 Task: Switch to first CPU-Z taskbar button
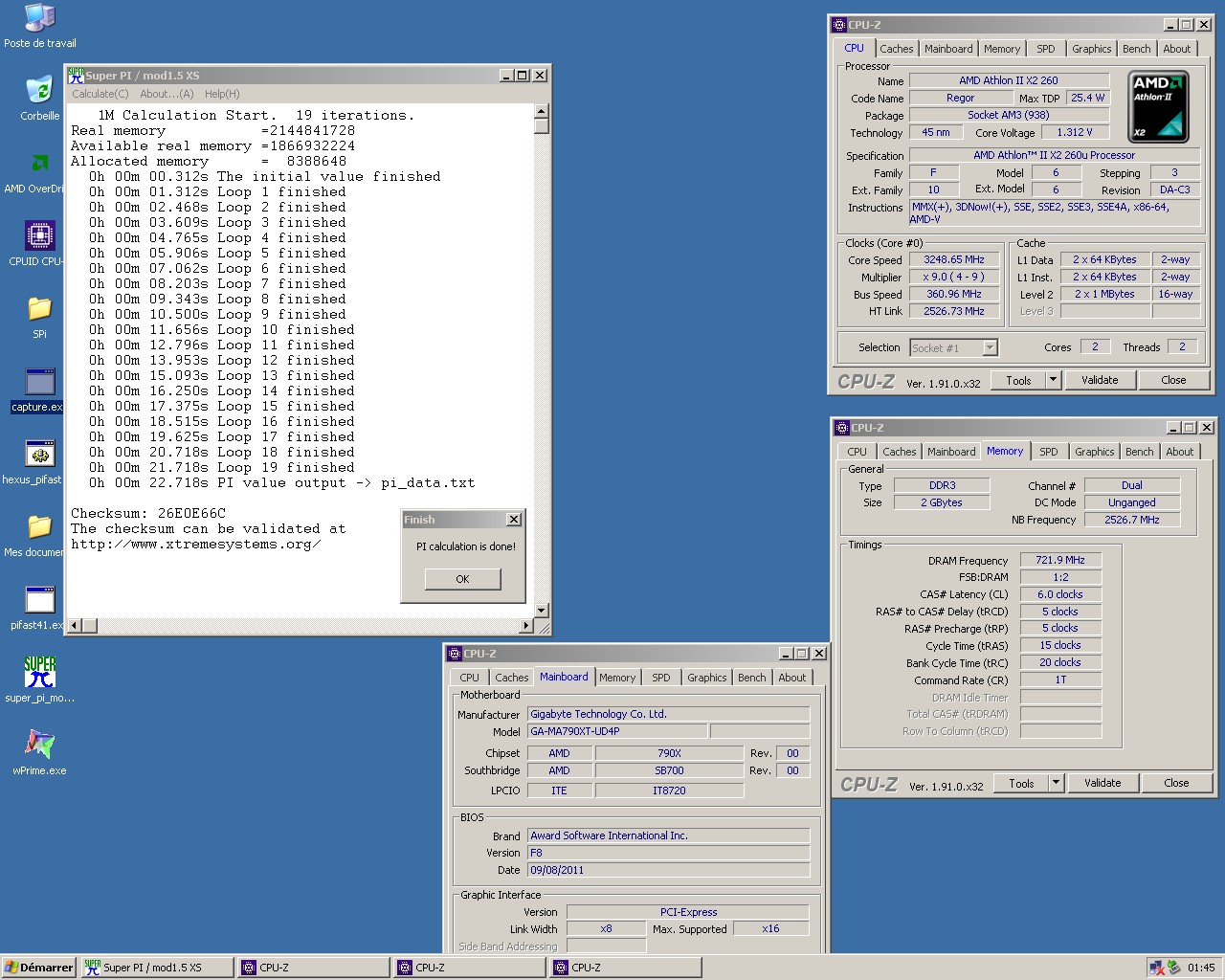[x=314, y=968]
